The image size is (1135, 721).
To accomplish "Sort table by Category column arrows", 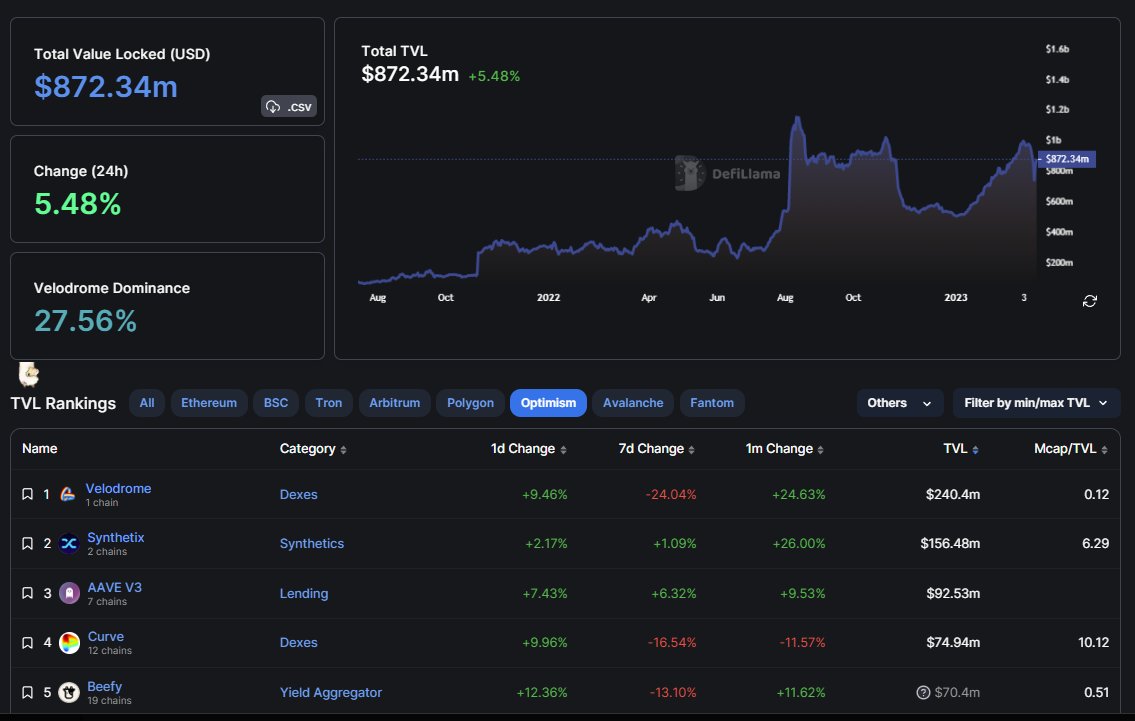I will (x=343, y=450).
